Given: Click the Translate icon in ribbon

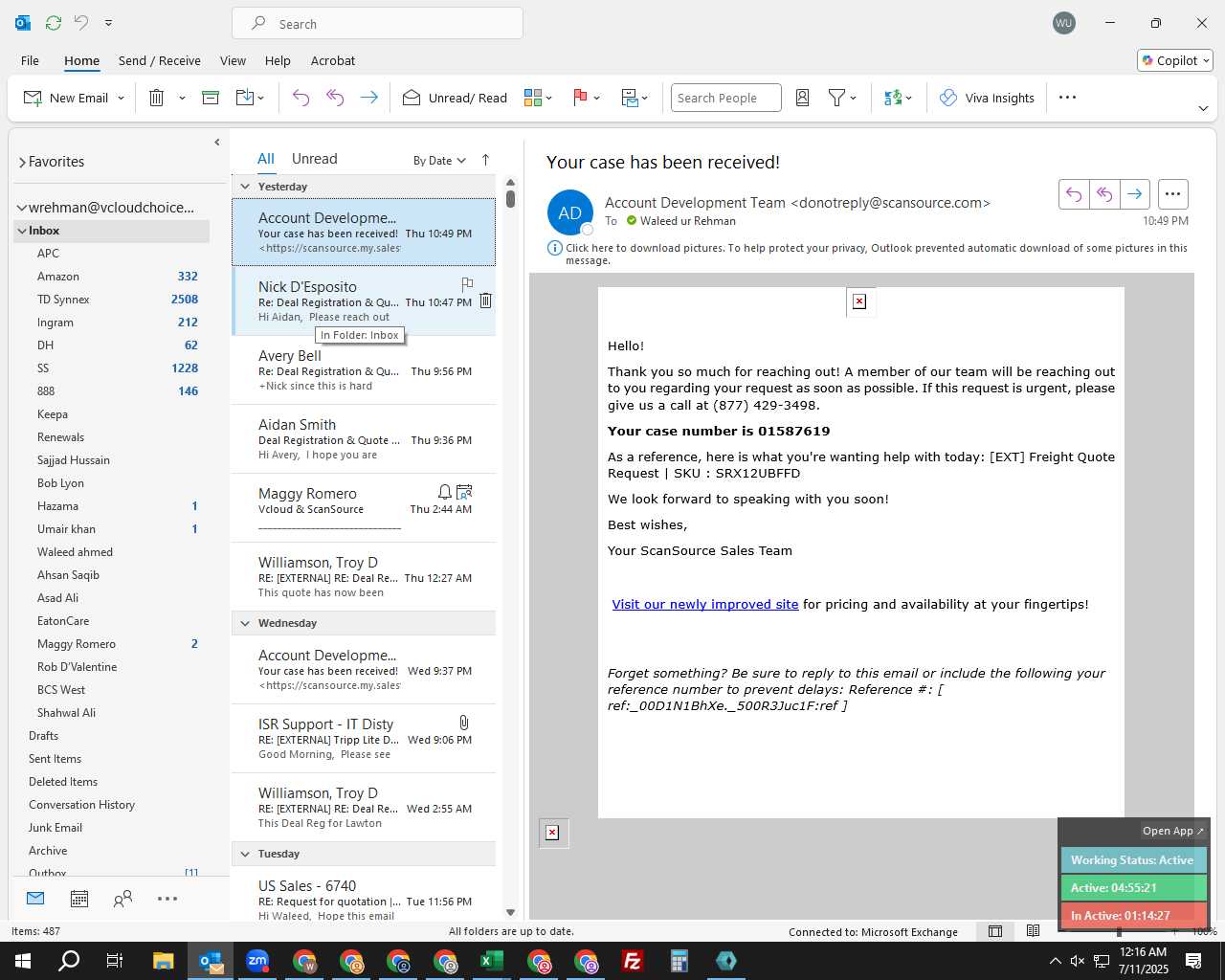Looking at the screenshot, I should [x=893, y=98].
